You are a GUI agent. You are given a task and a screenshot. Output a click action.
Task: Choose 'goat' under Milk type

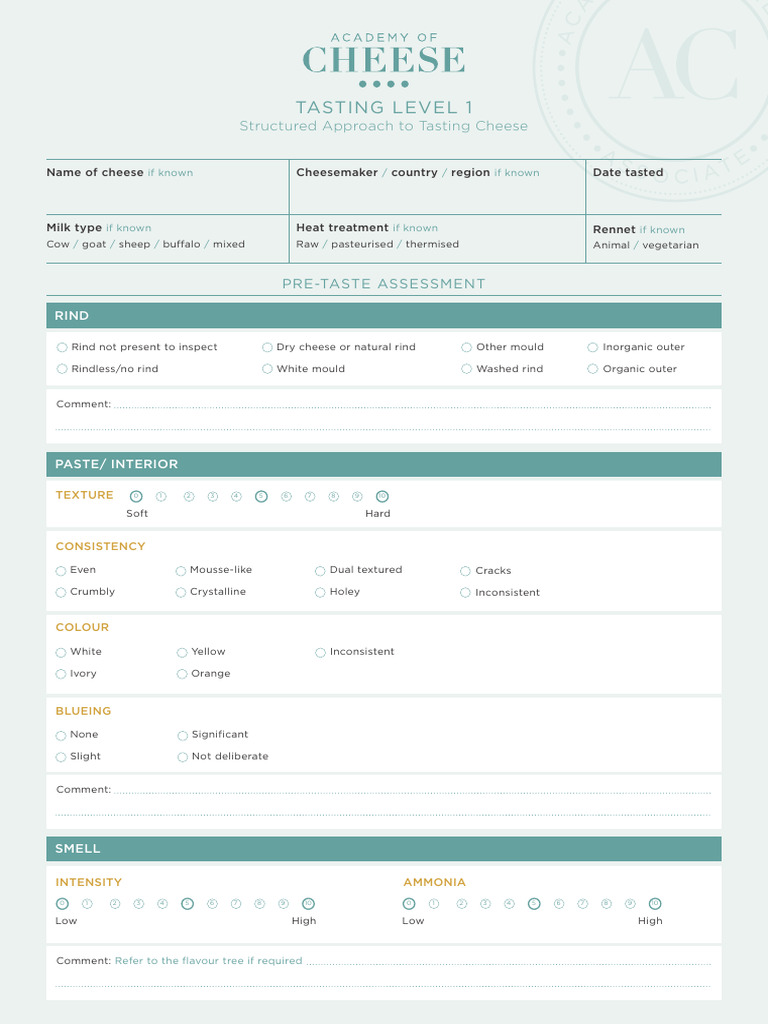[94, 245]
